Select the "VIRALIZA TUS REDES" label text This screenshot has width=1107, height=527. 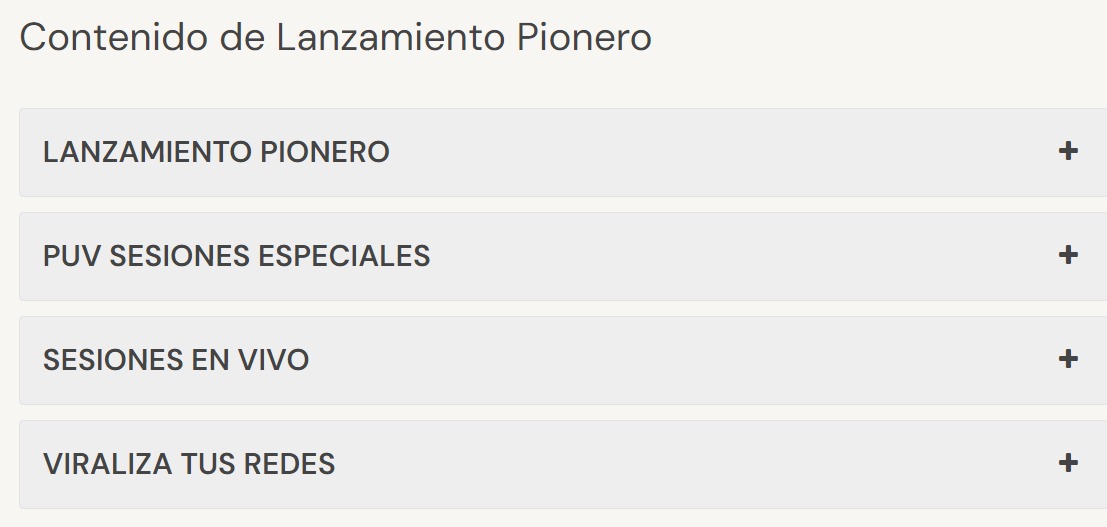[x=189, y=465]
